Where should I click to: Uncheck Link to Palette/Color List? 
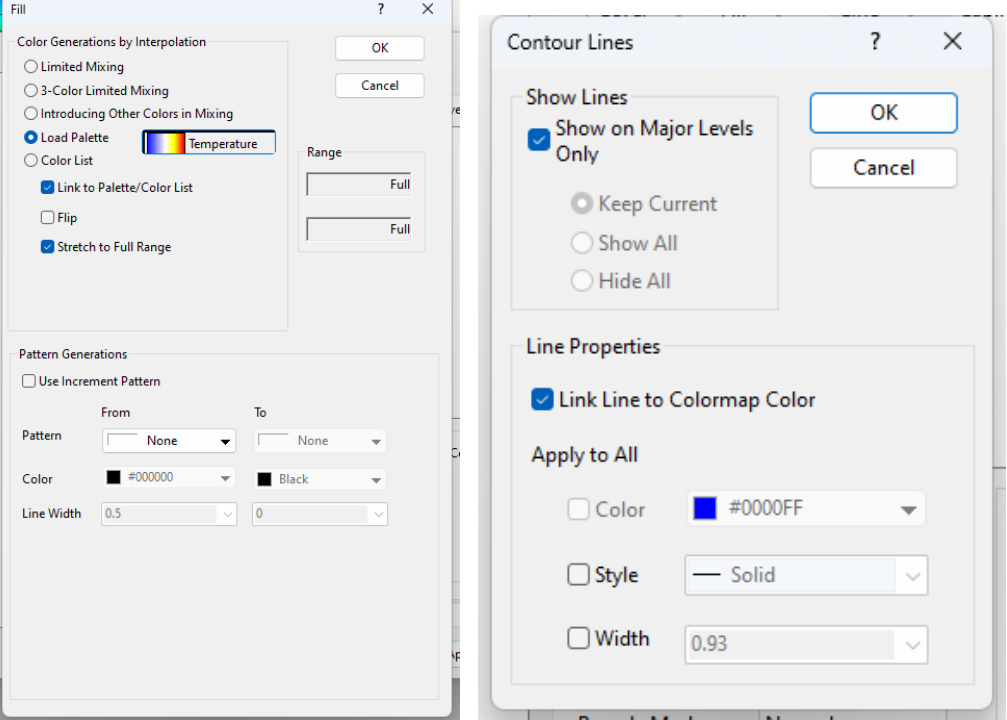[x=47, y=187]
